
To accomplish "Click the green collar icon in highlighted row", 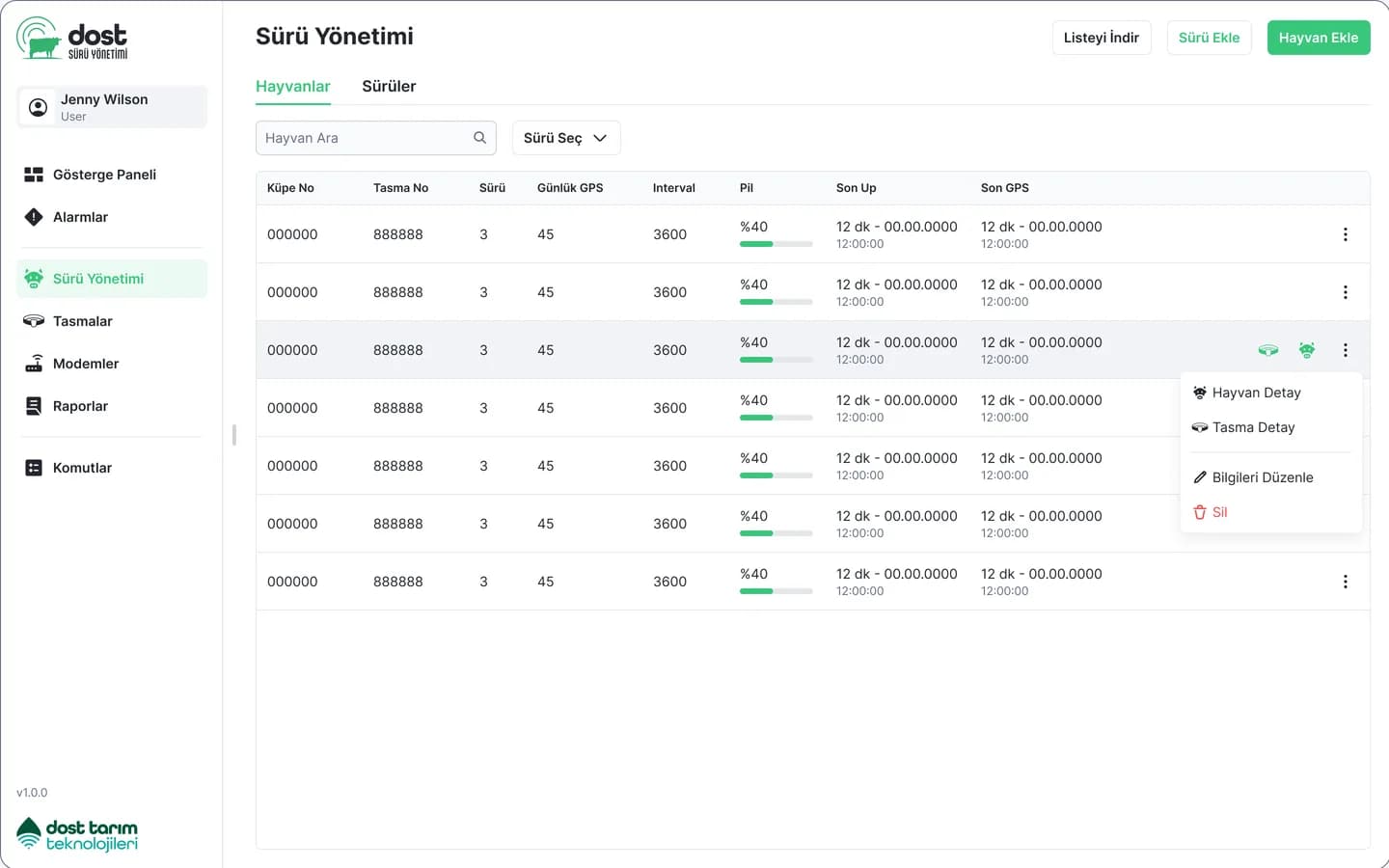I will coord(1268,350).
